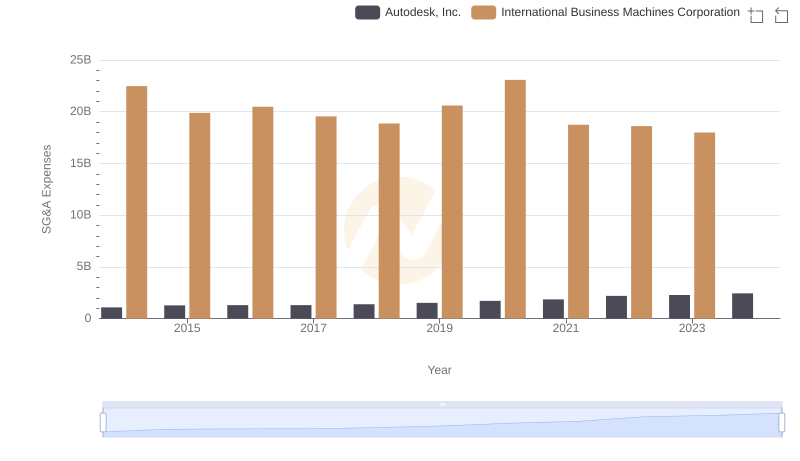Activate the zoom selection tool icon

[756, 15]
